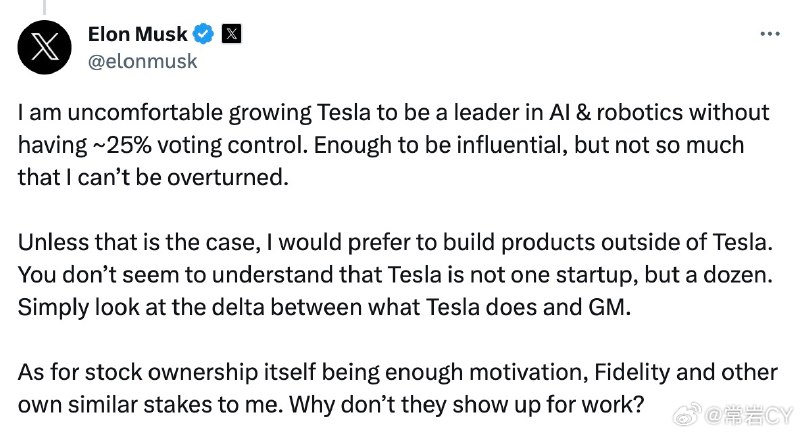
Task: Click the line starting "Unless that is the case"
Action: [x=395, y=243]
